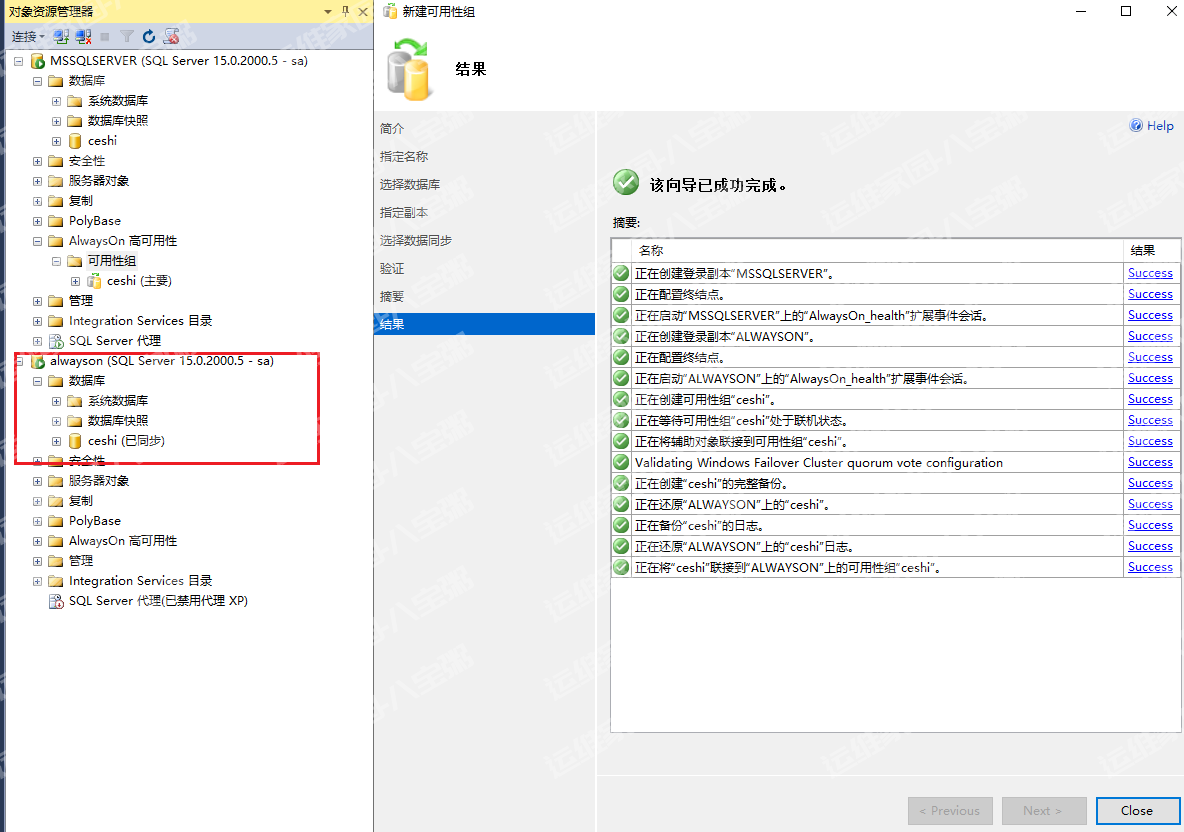
Task: Click the Connect Object Explorer icon
Action: tap(61, 36)
